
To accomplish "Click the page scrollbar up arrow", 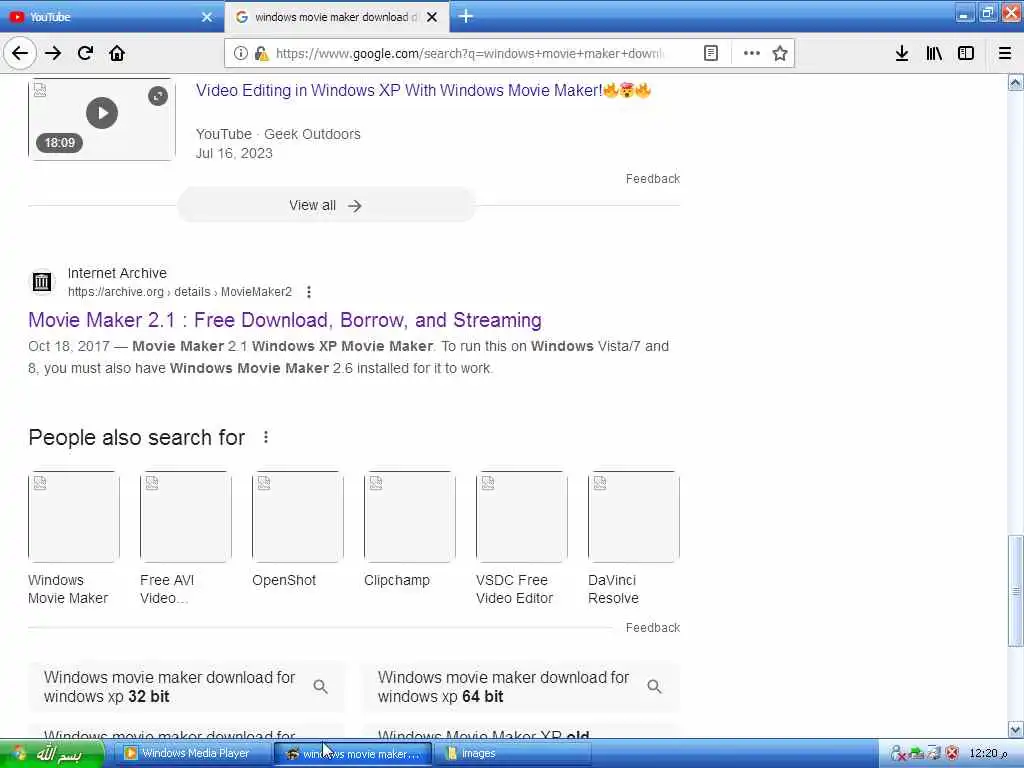I will (1016, 83).
